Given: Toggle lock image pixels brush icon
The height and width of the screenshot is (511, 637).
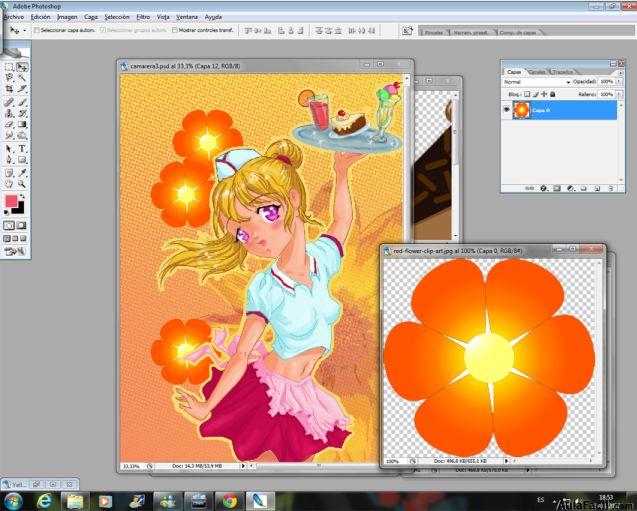Looking at the screenshot, I should (x=536, y=94).
